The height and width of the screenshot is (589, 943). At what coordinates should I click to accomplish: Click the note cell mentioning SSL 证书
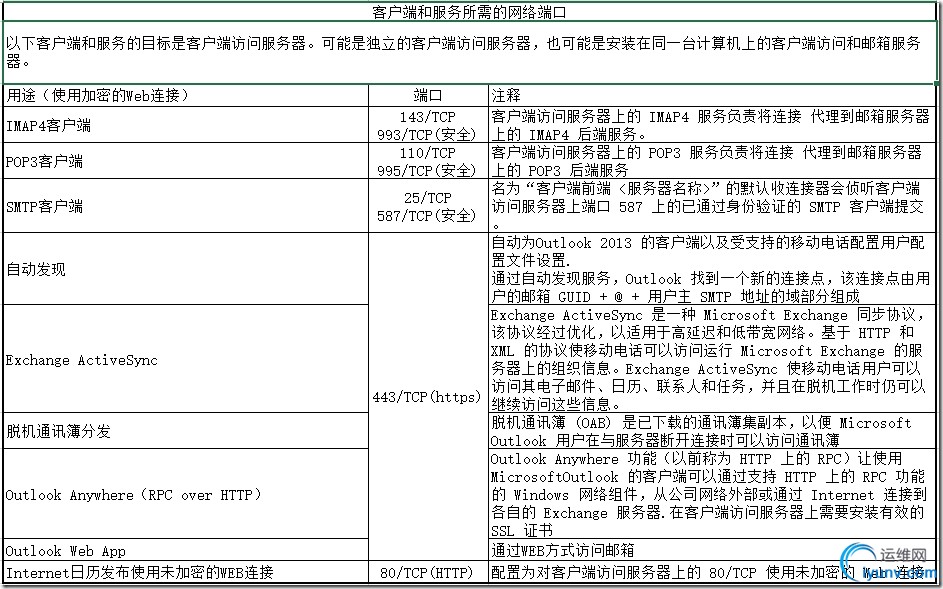point(713,494)
